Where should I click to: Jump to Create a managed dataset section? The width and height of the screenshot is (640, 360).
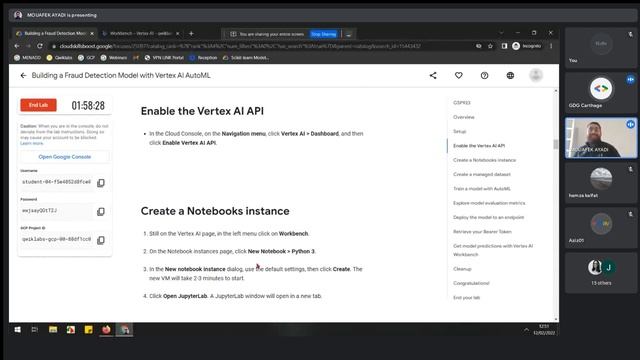pyautogui.click(x=482, y=174)
